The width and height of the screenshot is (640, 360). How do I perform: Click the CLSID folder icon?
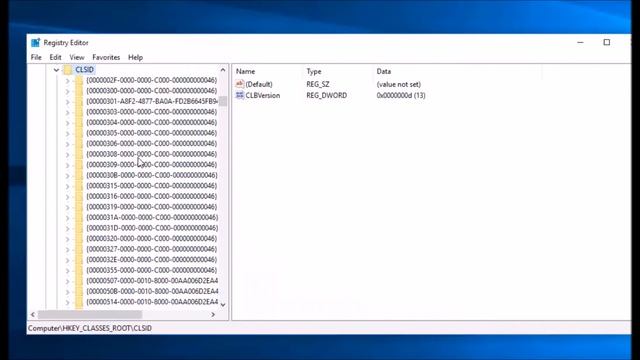(x=68, y=70)
